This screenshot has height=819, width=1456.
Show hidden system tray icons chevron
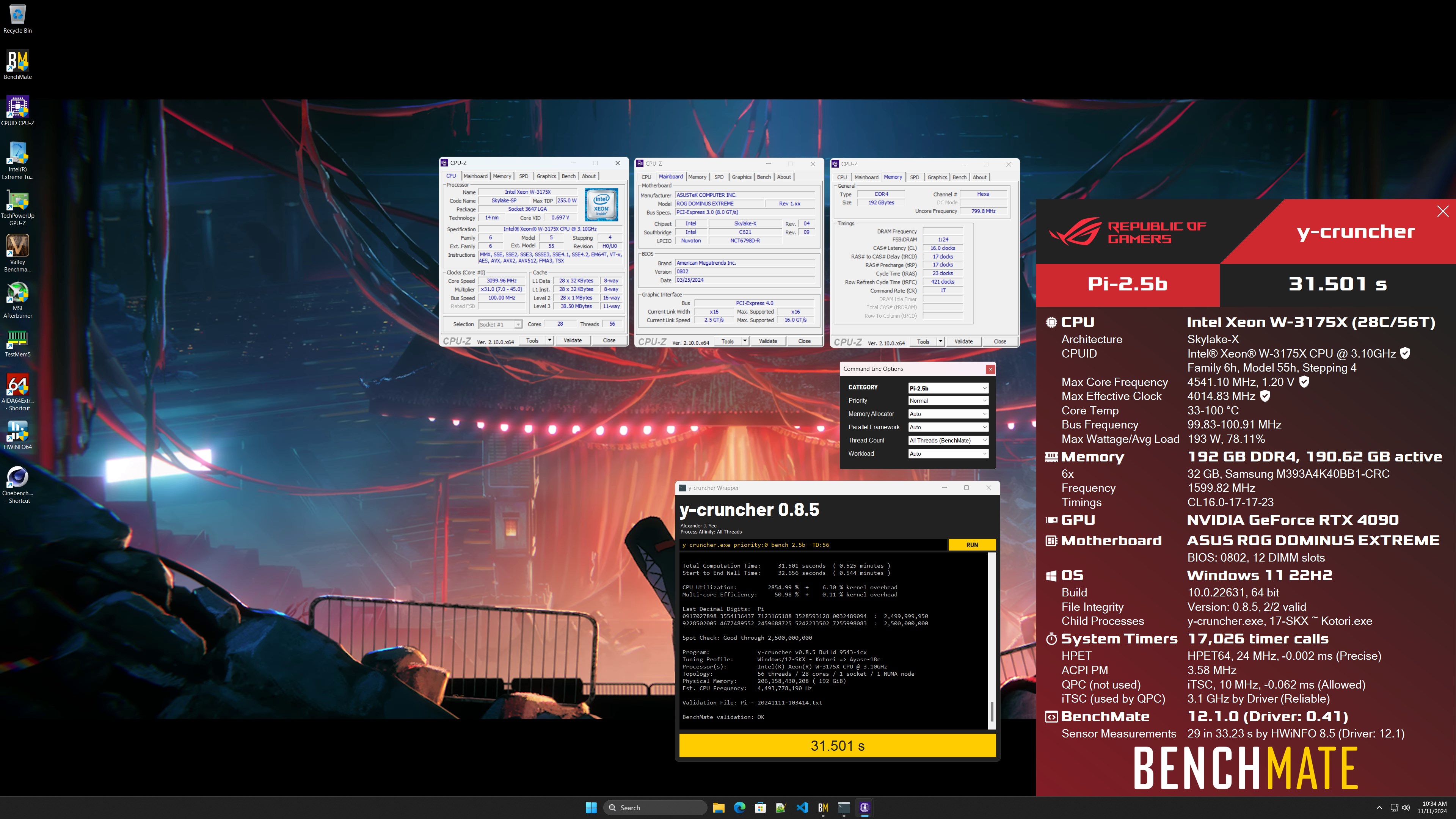point(1379,808)
